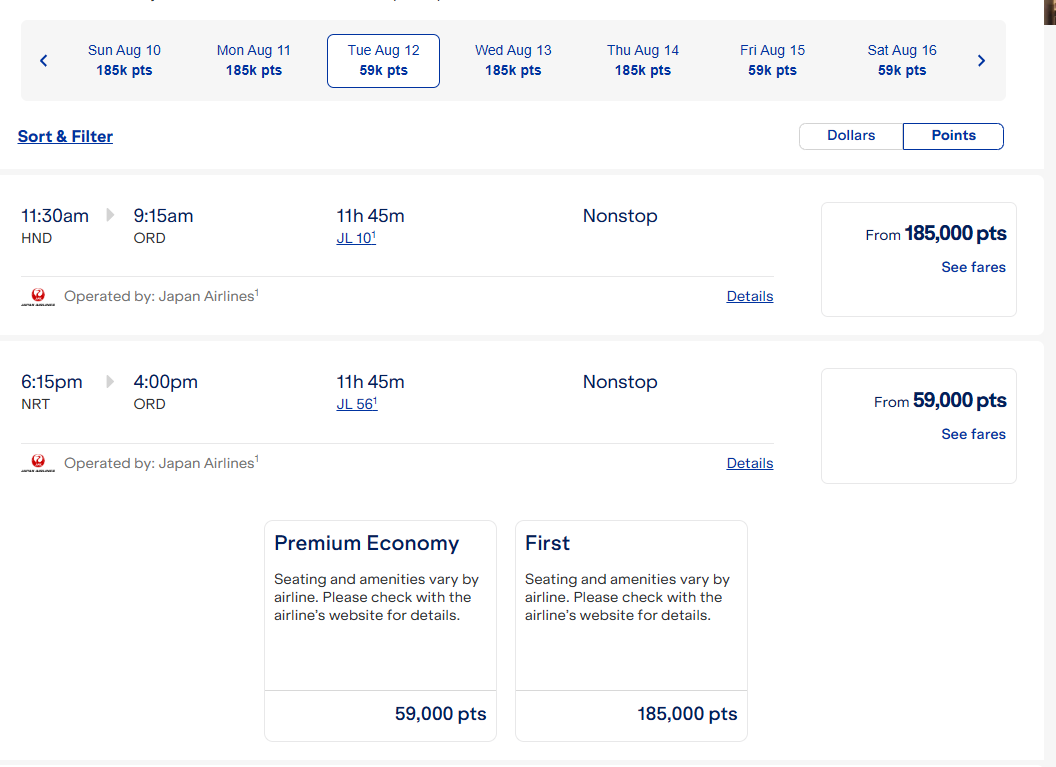
Task: Expand Details for the HND flight
Action: point(749,296)
